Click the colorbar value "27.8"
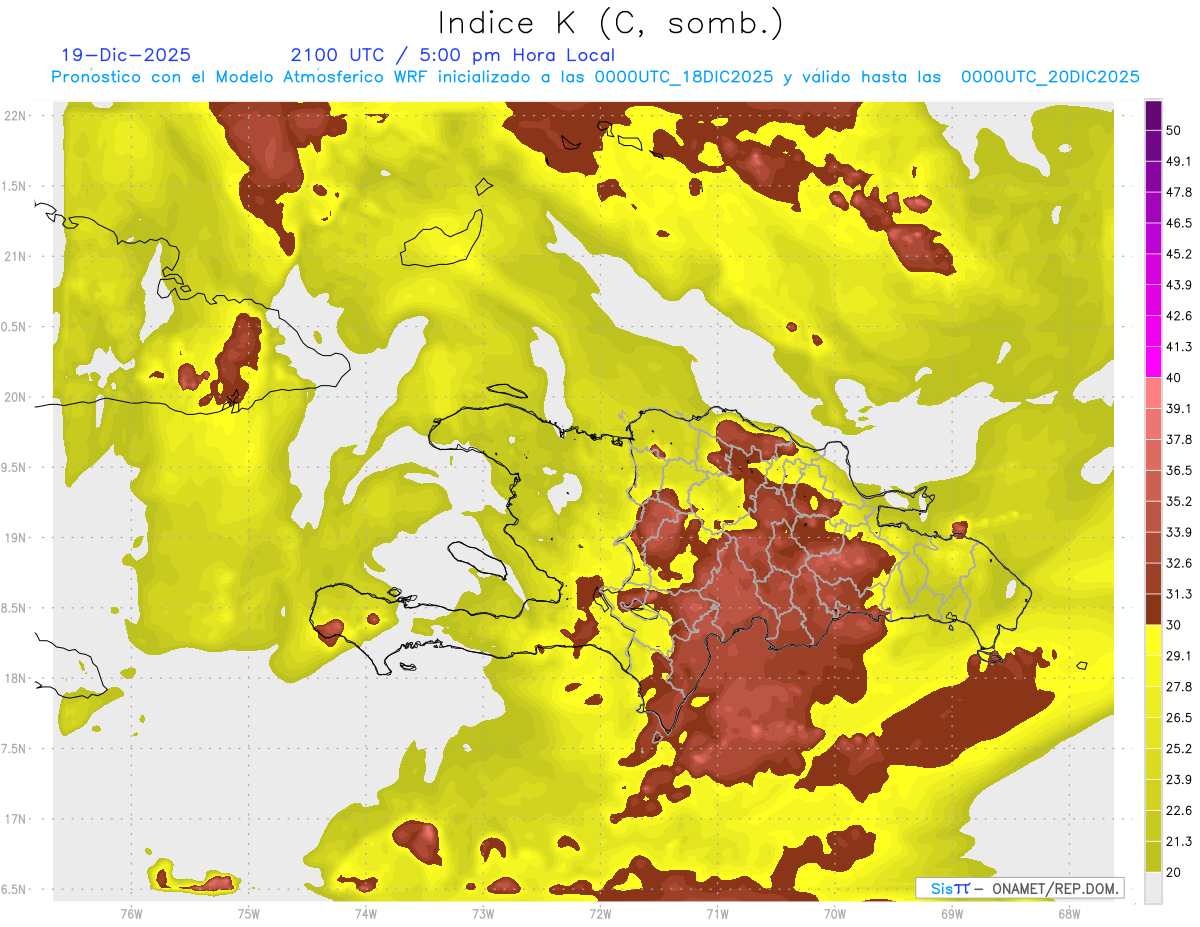The image size is (1200, 927). click(1178, 687)
